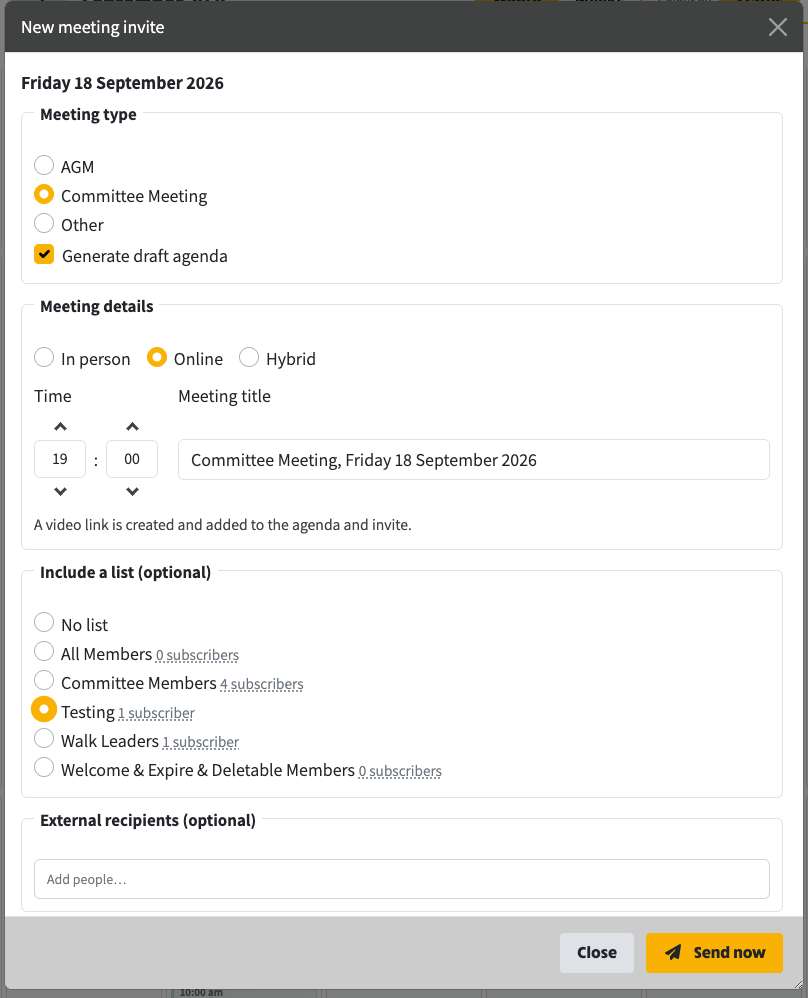Decrease minutes using the down chevron
The image size is (808, 998).
click(x=132, y=491)
